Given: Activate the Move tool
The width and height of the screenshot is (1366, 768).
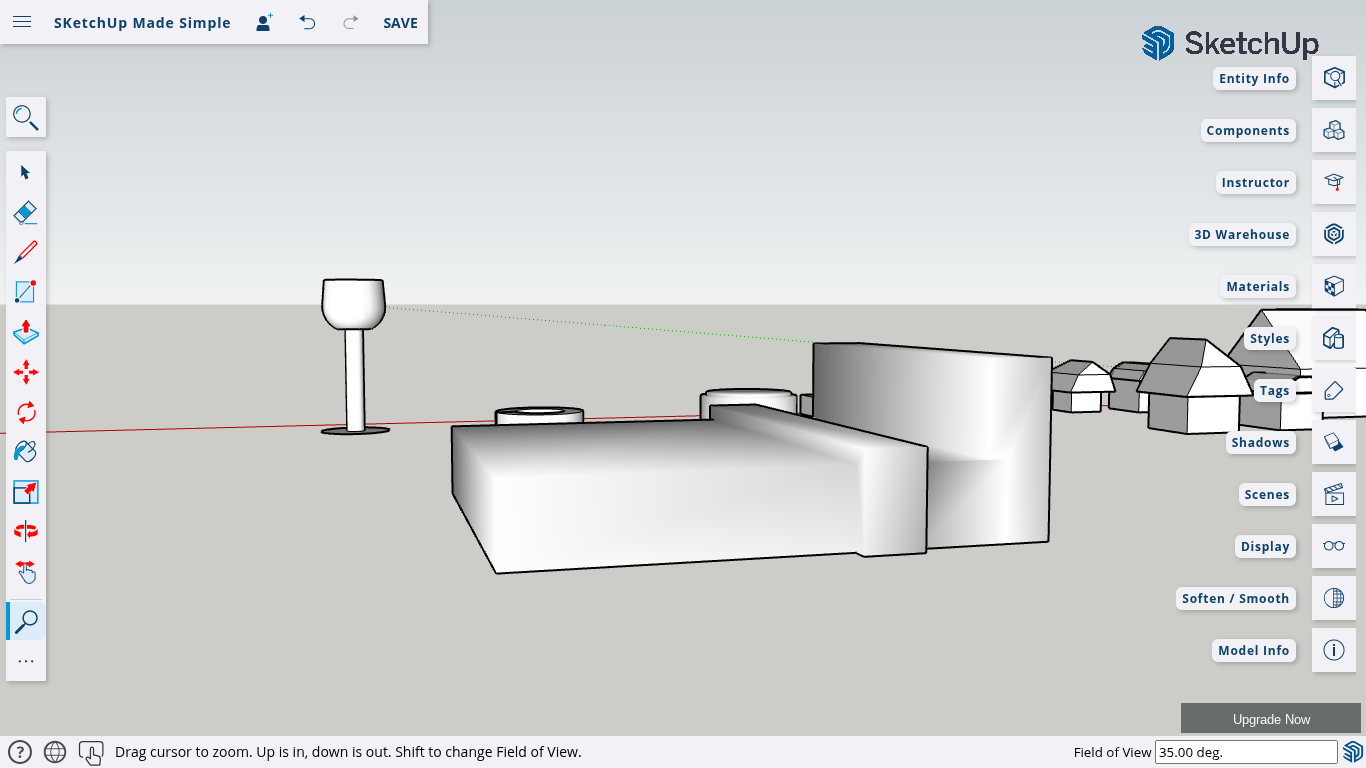Looking at the screenshot, I should coord(26,372).
